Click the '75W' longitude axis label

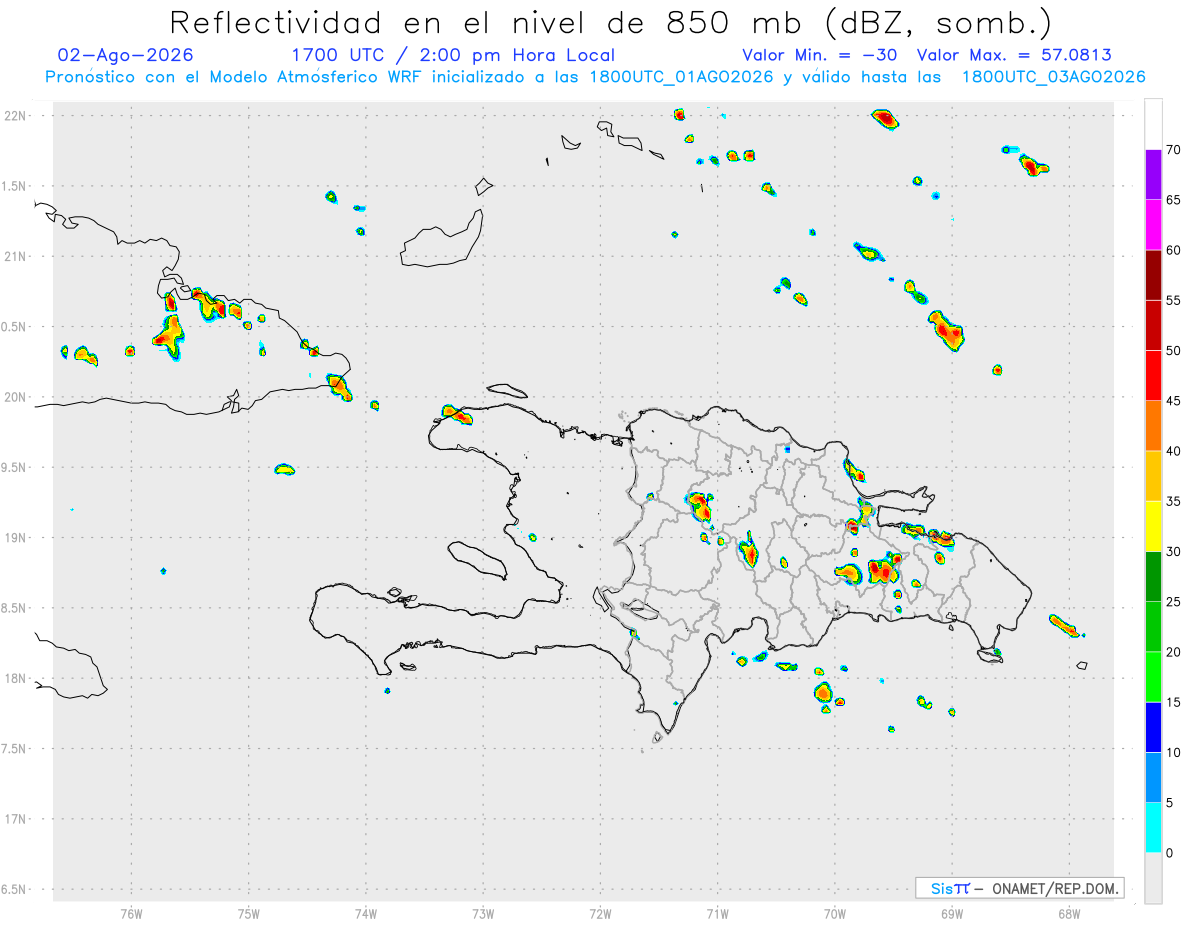tap(248, 913)
